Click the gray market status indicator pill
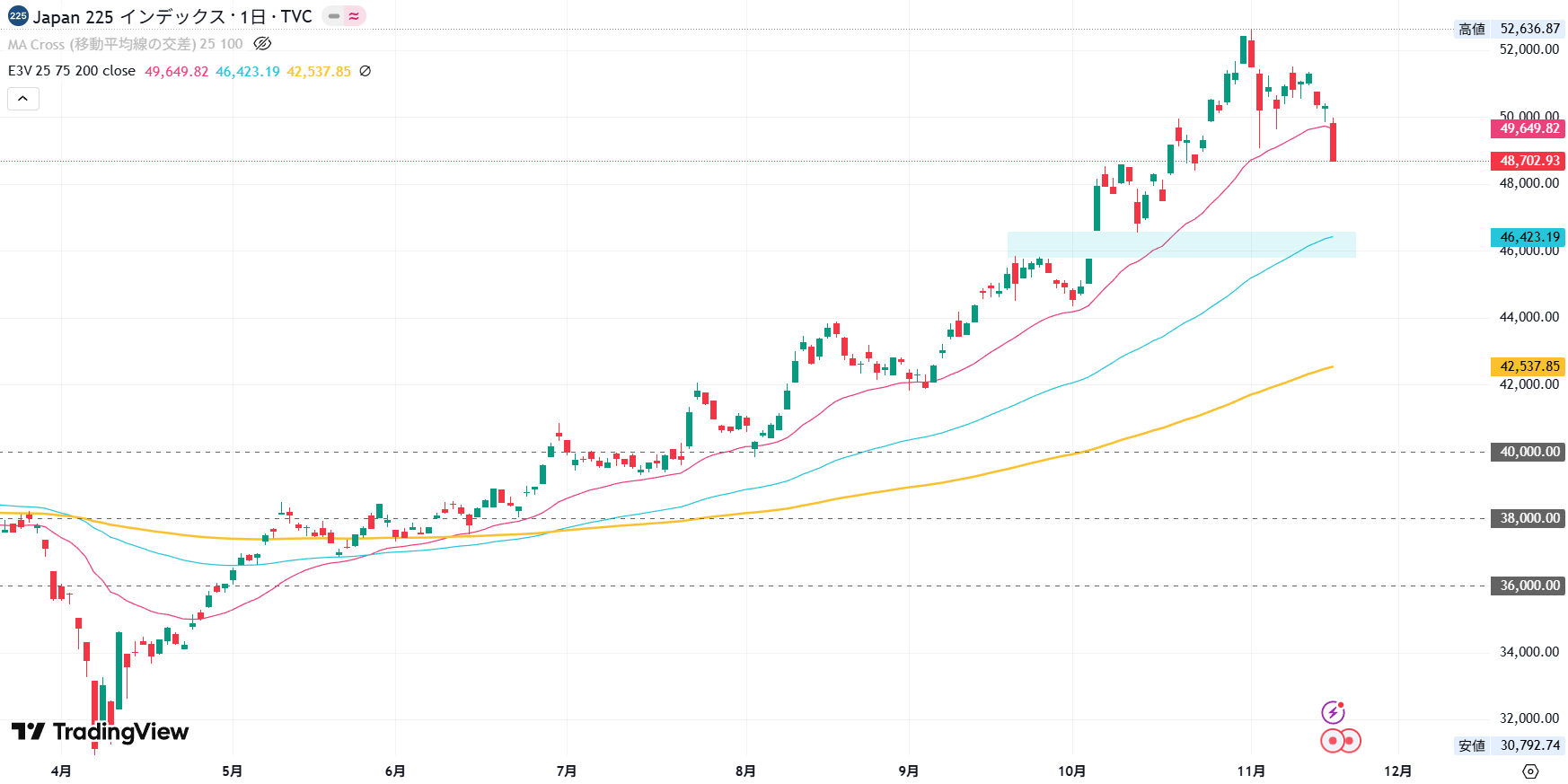1568x784 pixels. pos(334,16)
